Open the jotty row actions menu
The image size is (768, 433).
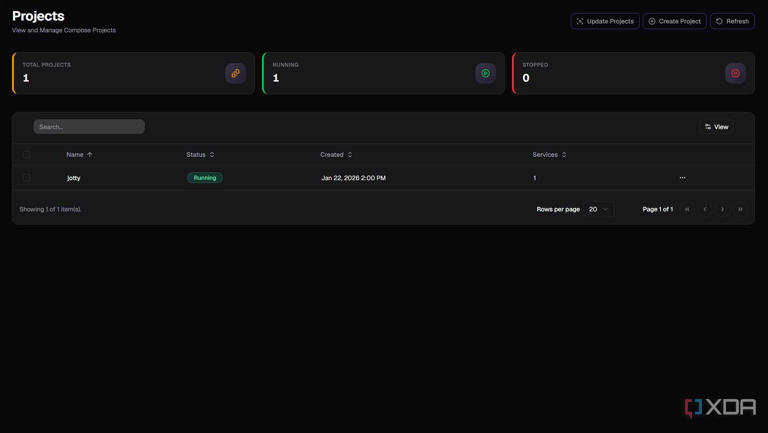[x=682, y=178]
